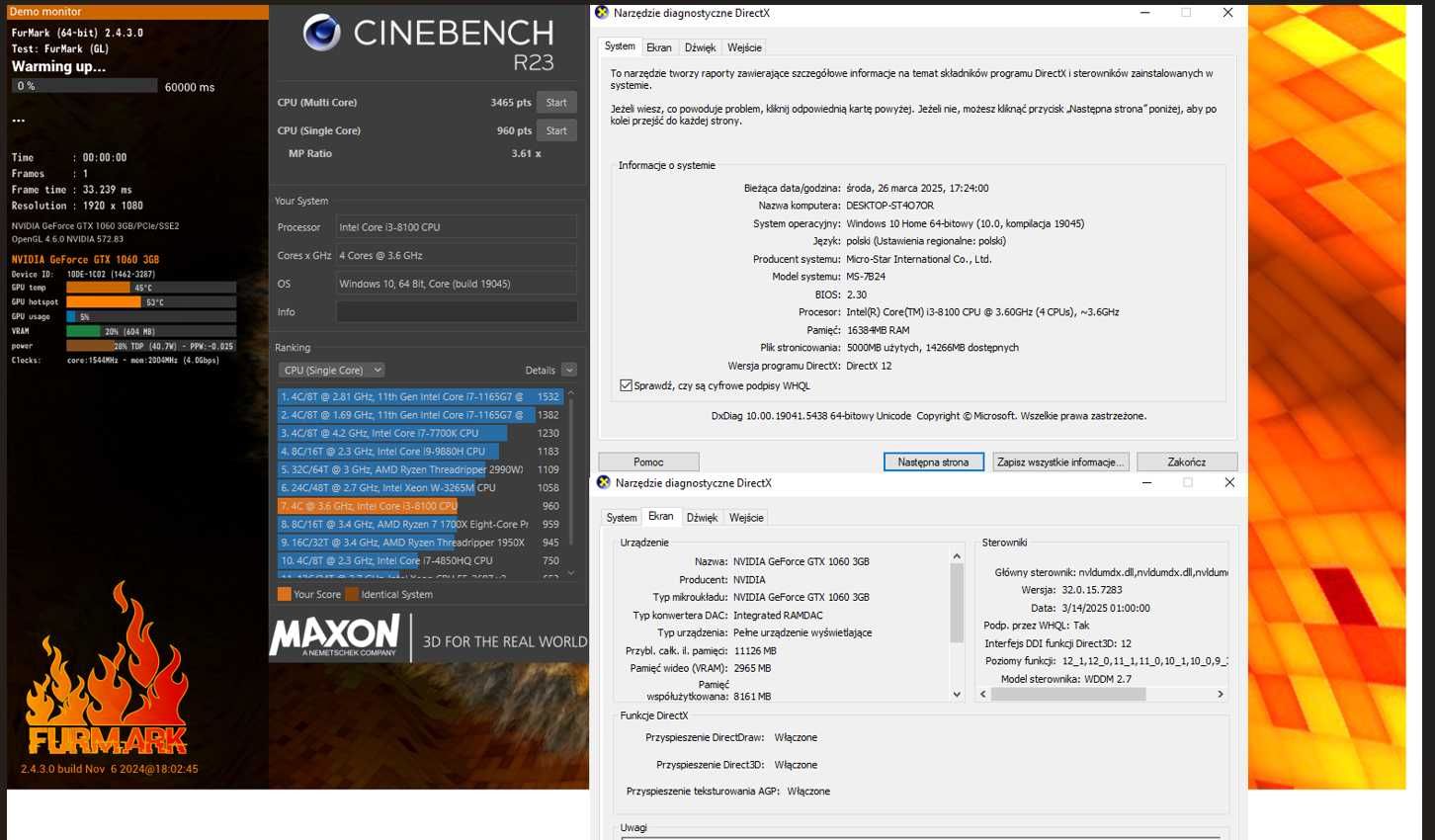Click the Processor field in Cinebench
Image resolution: width=1435 pixels, height=840 pixels.
point(457,227)
